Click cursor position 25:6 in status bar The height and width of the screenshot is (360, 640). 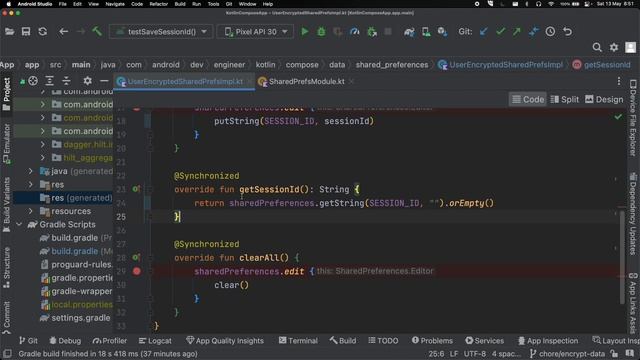click(x=436, y=354)
